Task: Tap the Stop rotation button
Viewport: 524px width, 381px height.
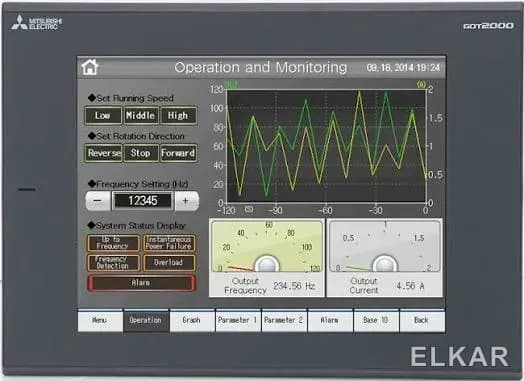Action: tap(141, 153)
